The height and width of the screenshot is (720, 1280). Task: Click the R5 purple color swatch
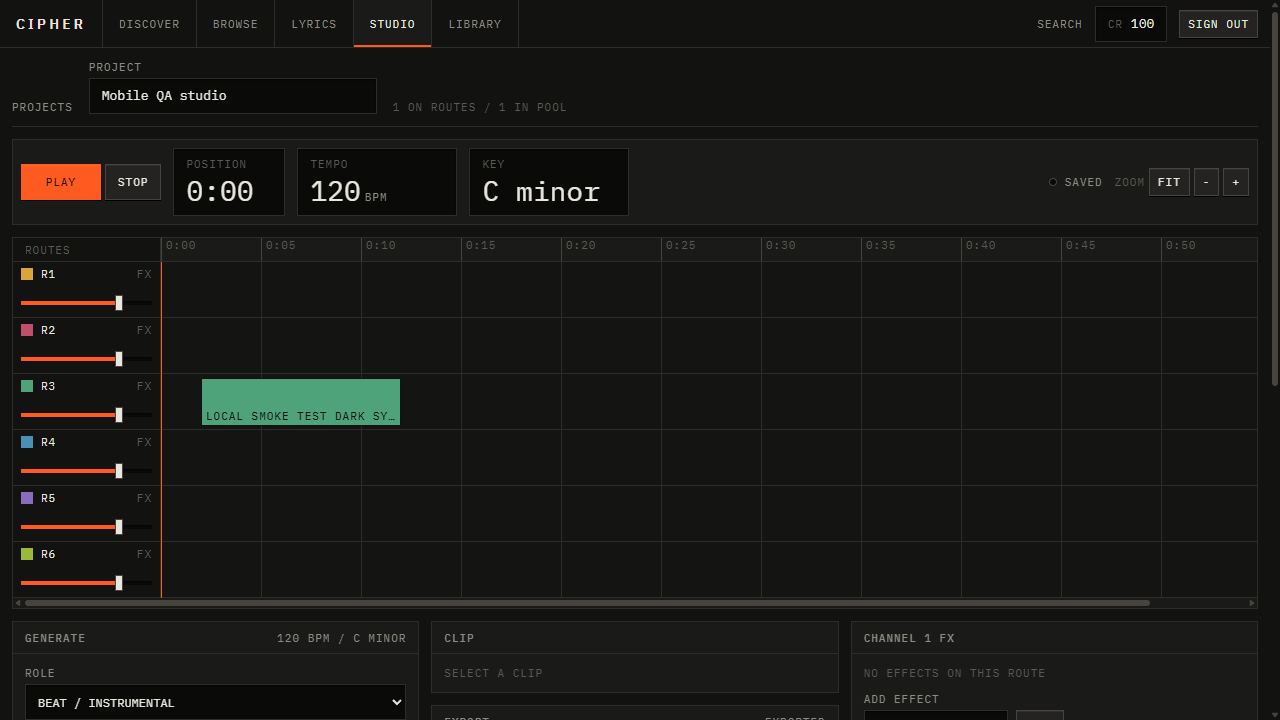click(27, 498)
